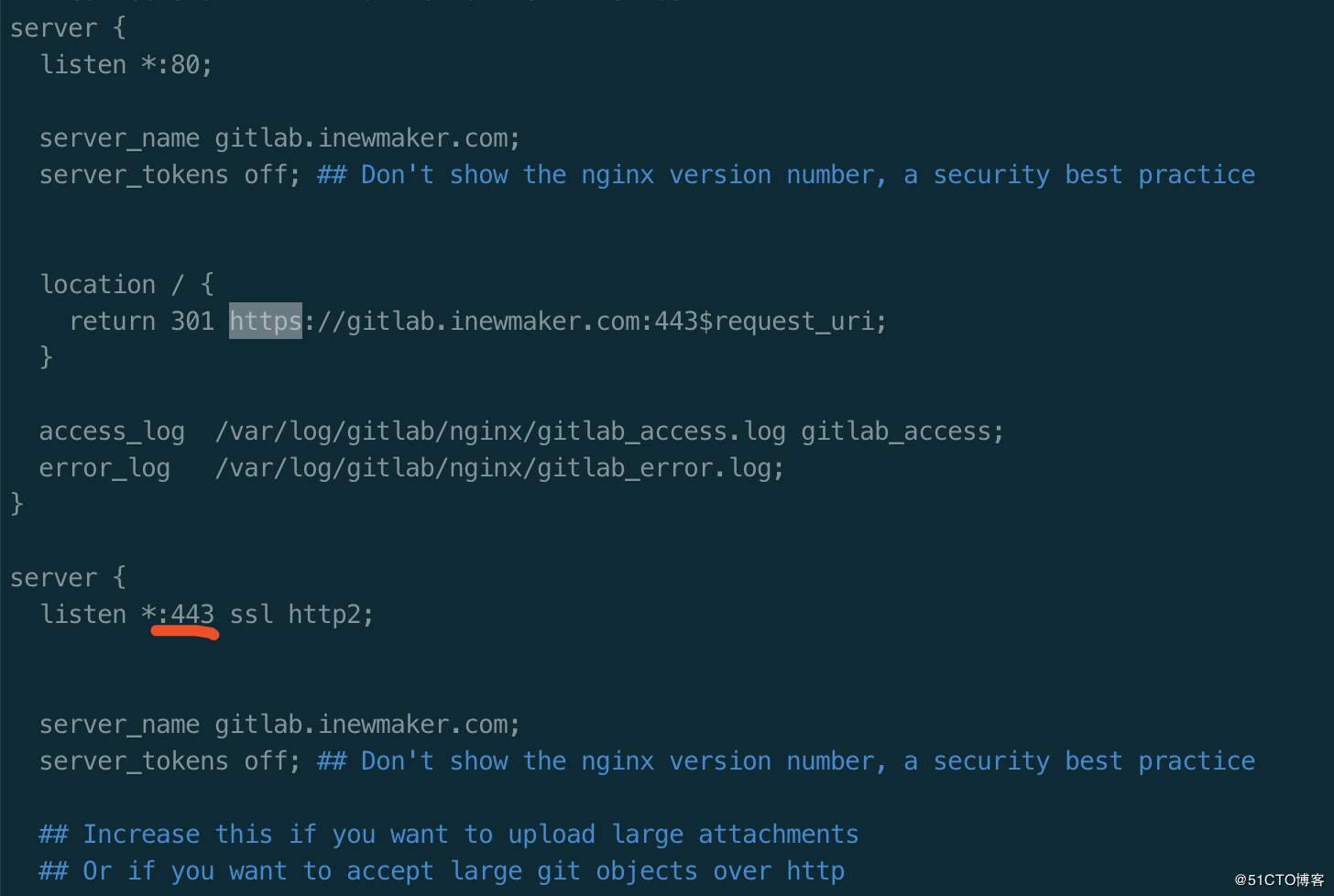Click Increase this upload attachments comment
Screen dimensions: 1334x896
[x=449, y=835]
